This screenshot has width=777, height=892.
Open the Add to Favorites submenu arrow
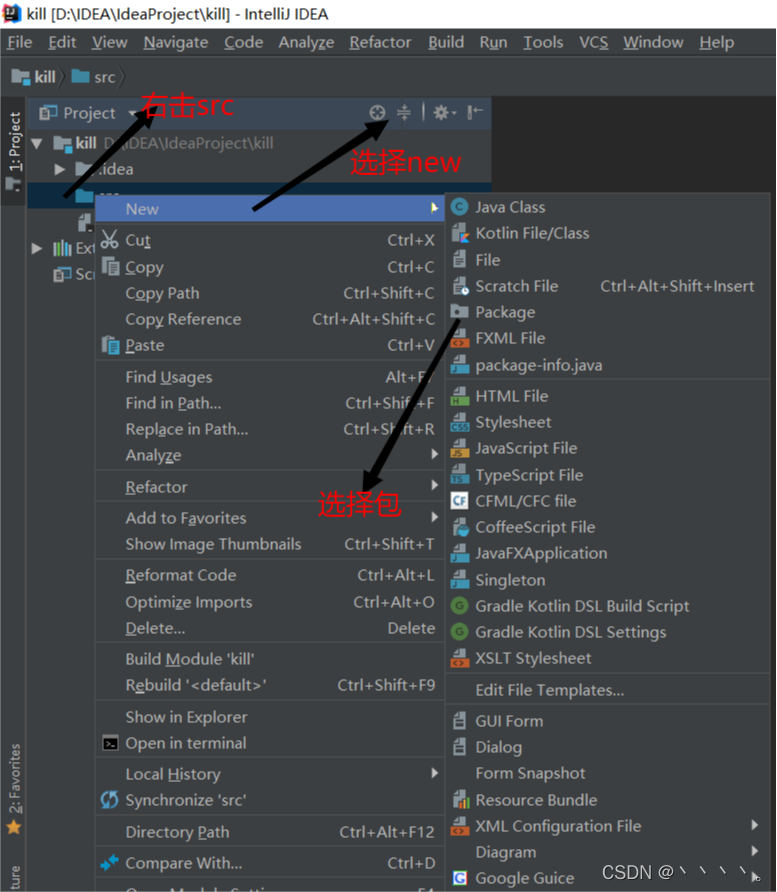coord(435,517)
